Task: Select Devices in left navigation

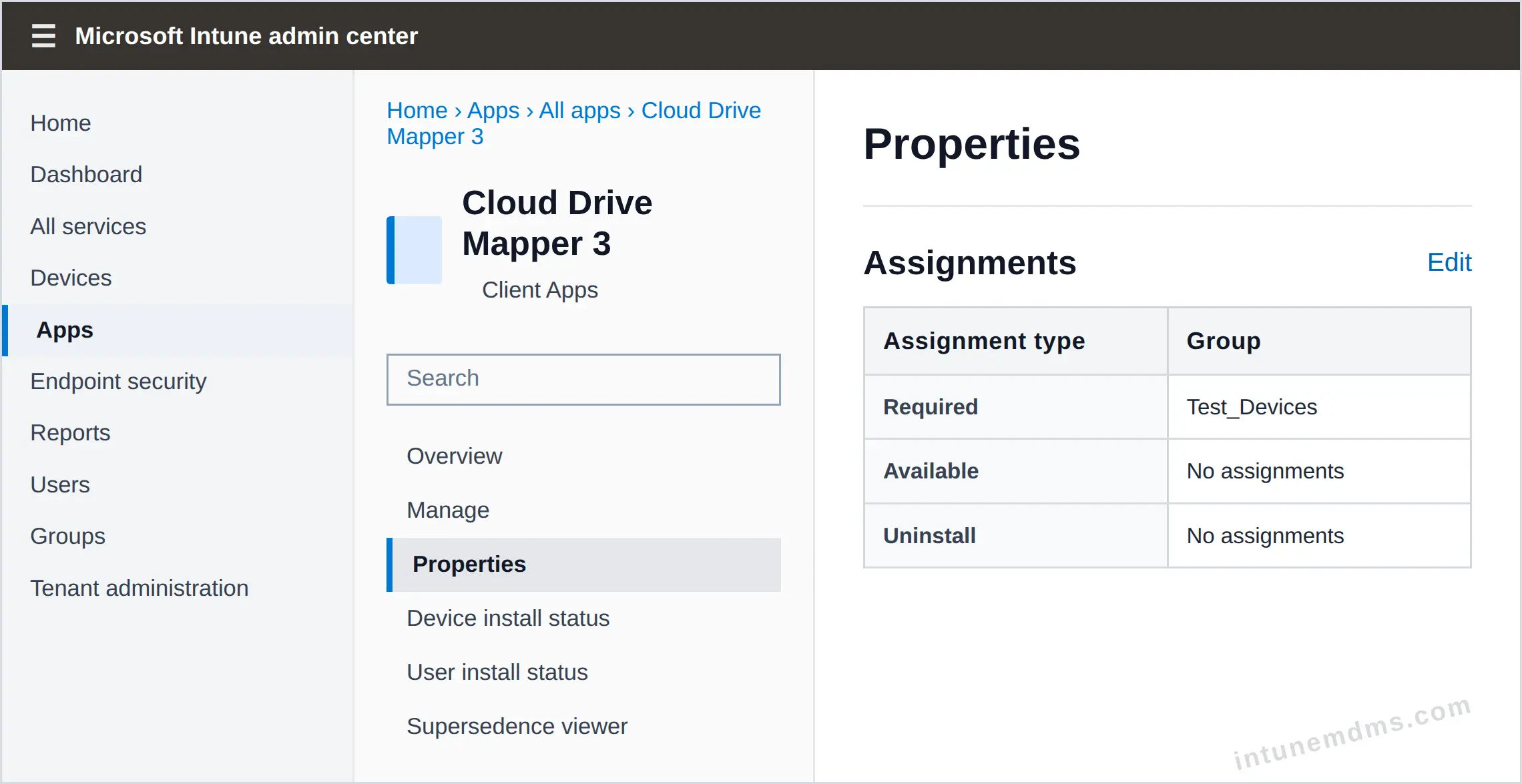Action: pyautogui.click(x=71, y=278)
